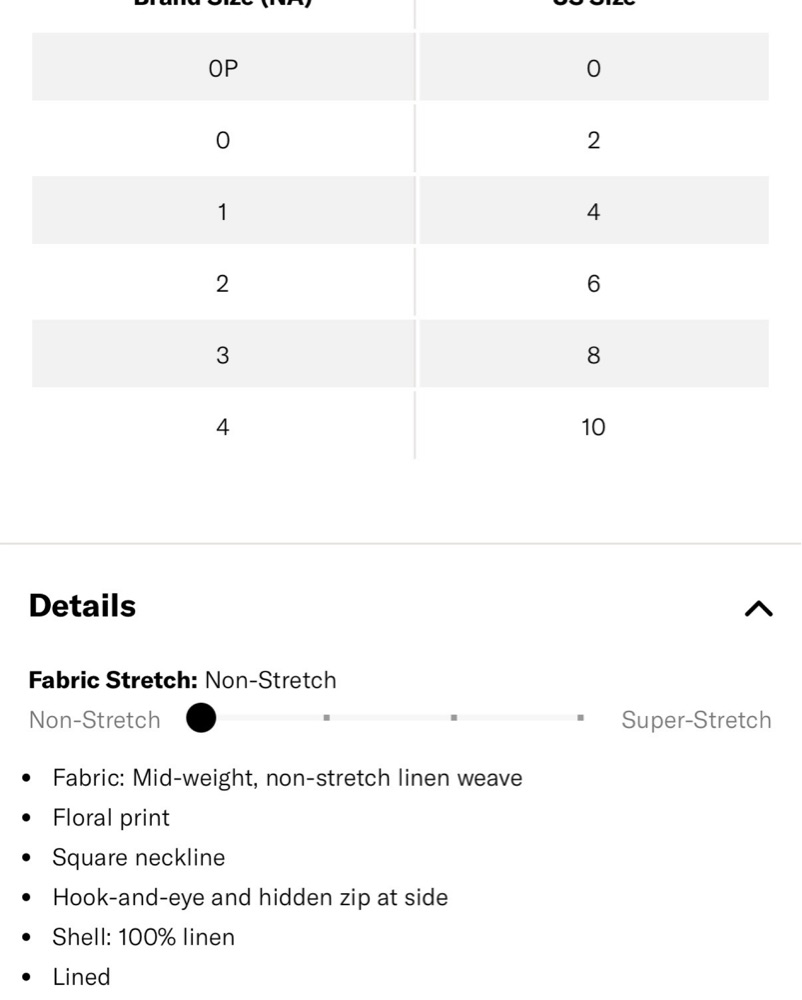The width and height of the screenshot is (802, 1000).
Task: Click US size 4 cell
Action: click(x=594, y=210)
